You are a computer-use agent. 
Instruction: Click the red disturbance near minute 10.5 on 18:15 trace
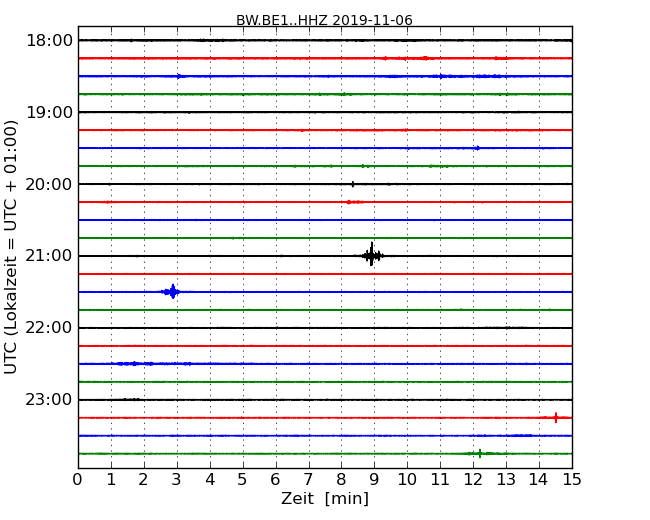[x=425, y=58]
